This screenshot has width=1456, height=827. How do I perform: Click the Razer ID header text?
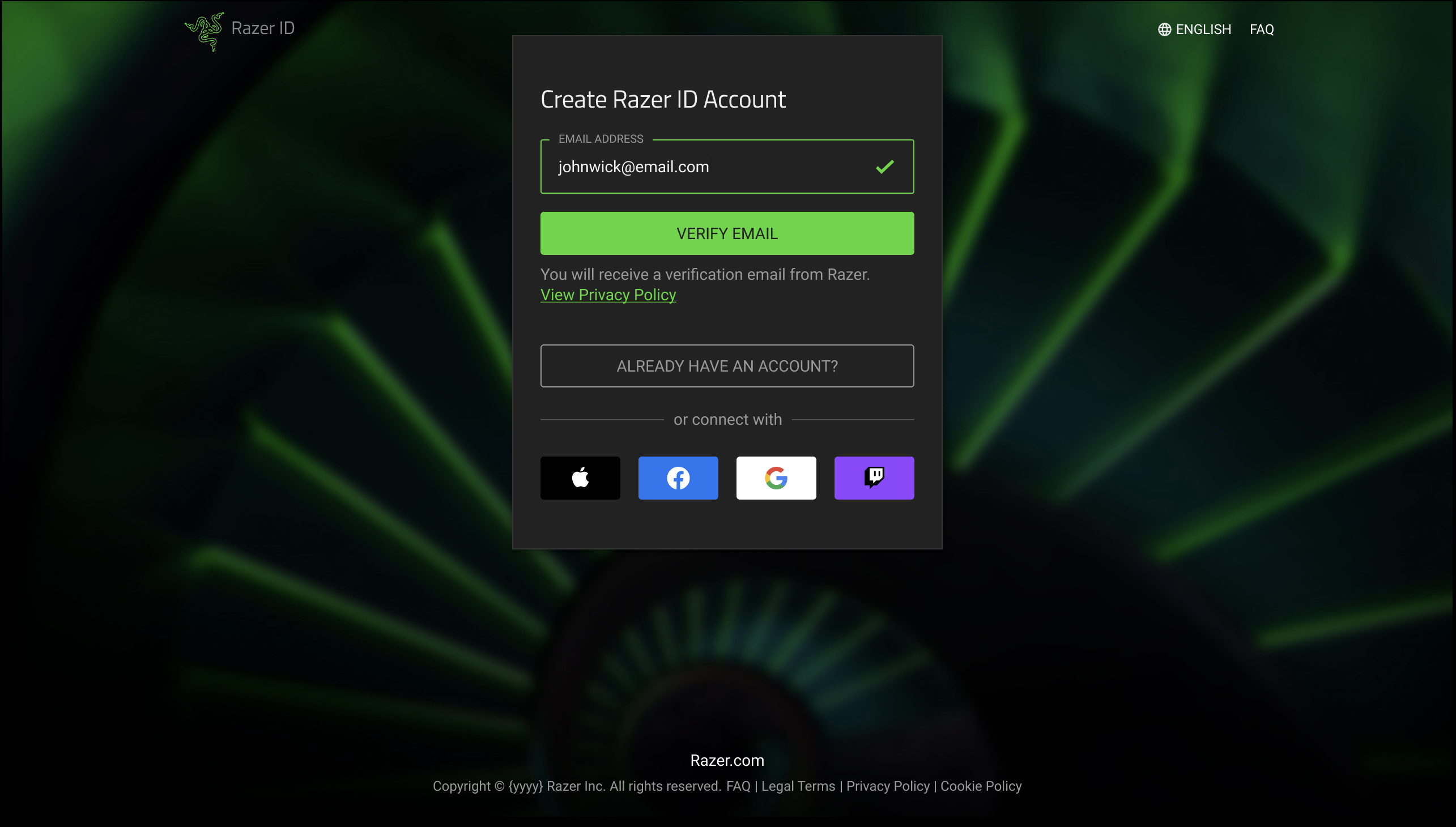pos(262,28)
